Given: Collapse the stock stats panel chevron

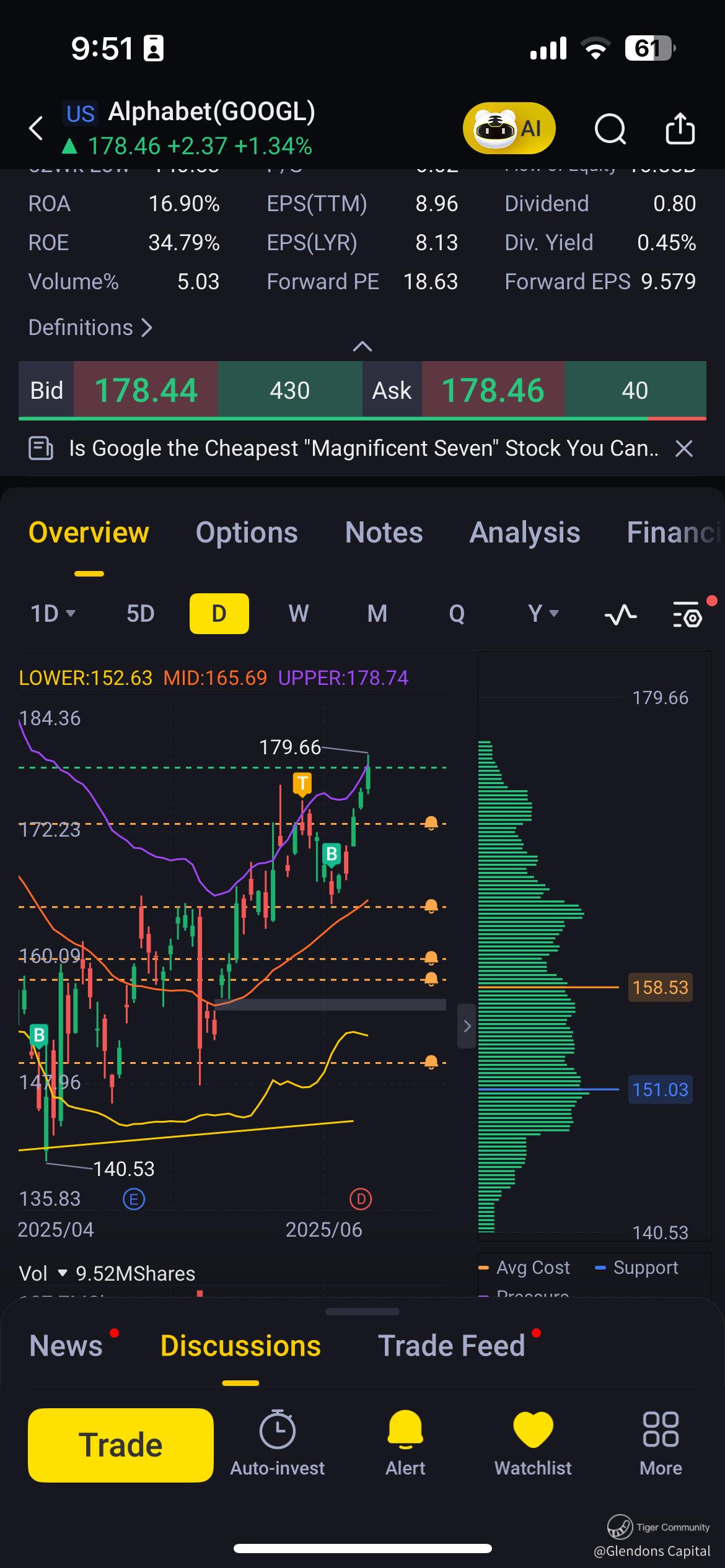Looking at the screenshot, I should [x=362, y=346].
